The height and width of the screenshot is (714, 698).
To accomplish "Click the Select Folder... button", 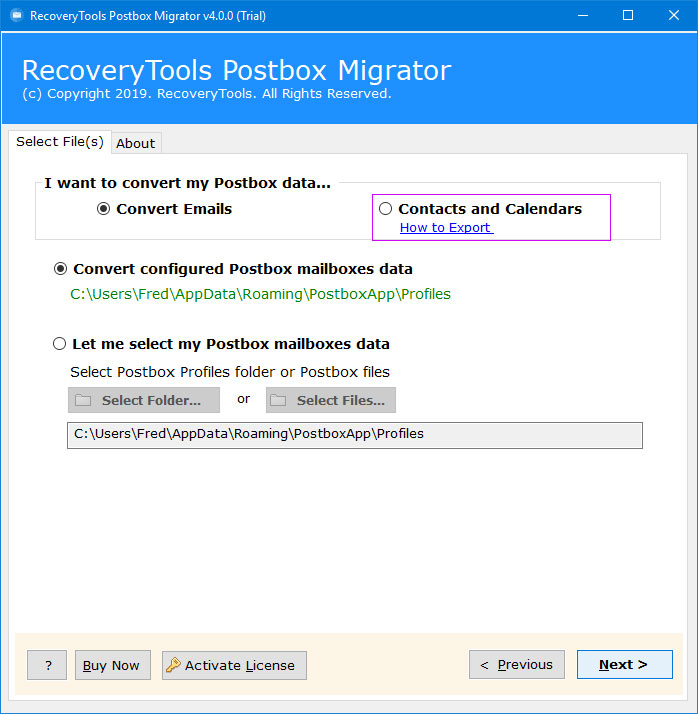I will click(144, 400).
